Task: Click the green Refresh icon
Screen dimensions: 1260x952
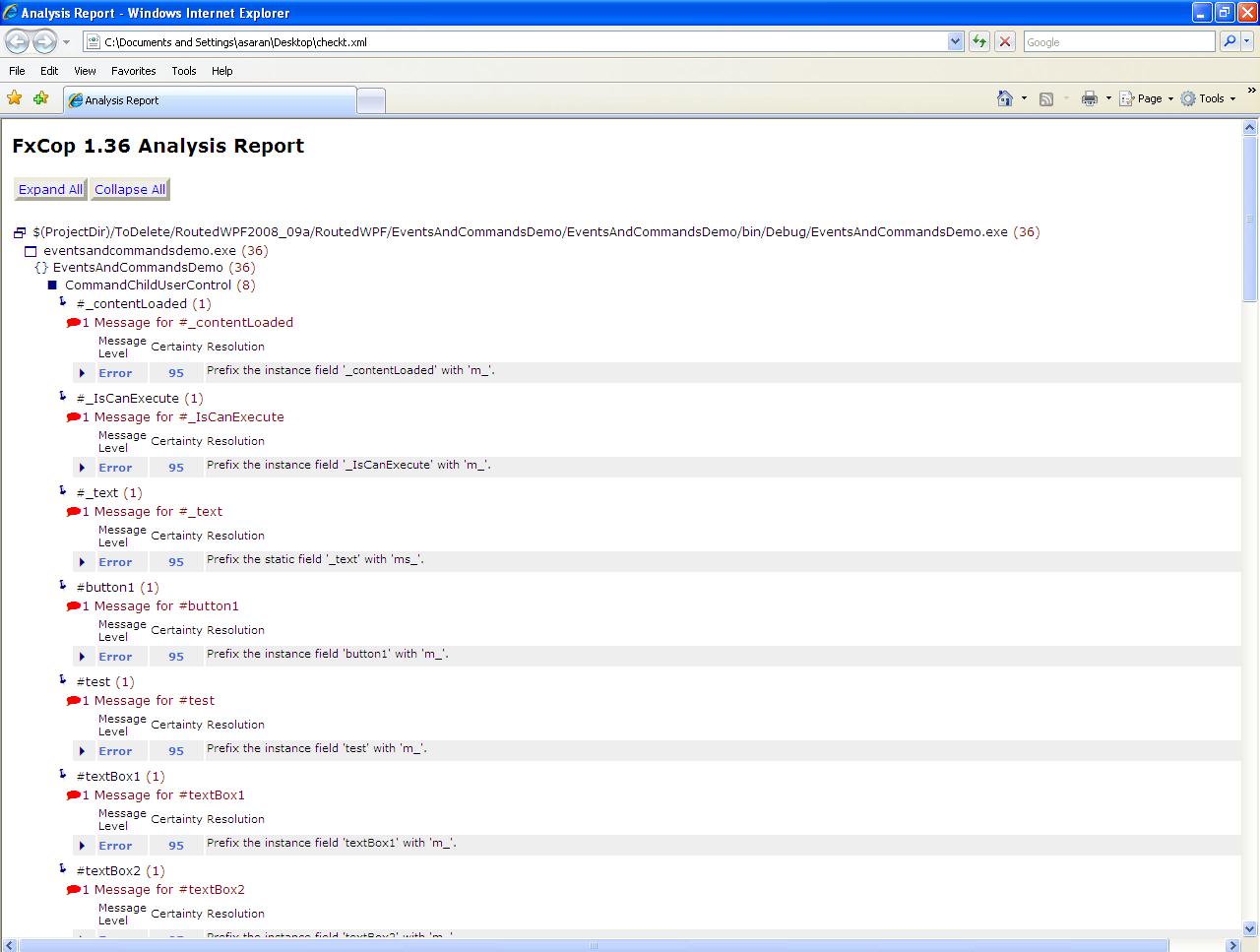Action: (979, 41)
